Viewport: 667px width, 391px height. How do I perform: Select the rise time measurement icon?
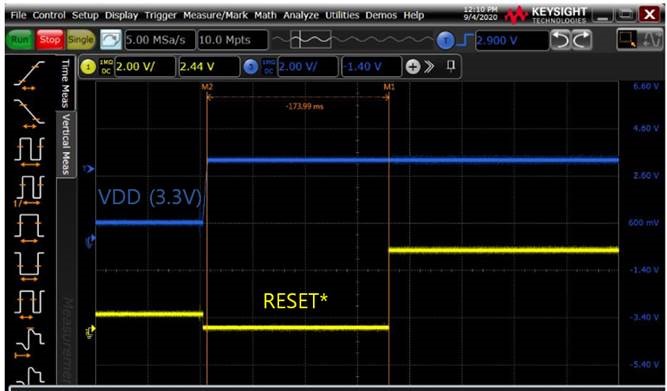29,76
